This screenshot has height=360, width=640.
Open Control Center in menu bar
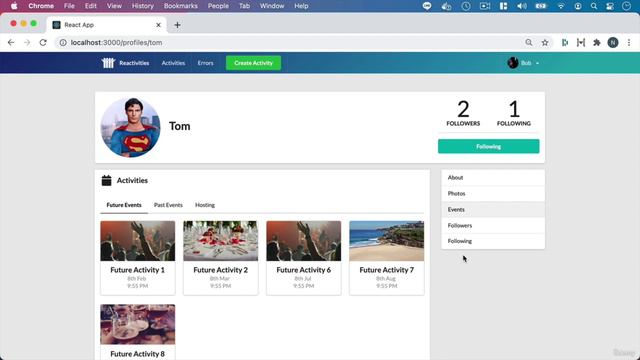pos(610,6)
